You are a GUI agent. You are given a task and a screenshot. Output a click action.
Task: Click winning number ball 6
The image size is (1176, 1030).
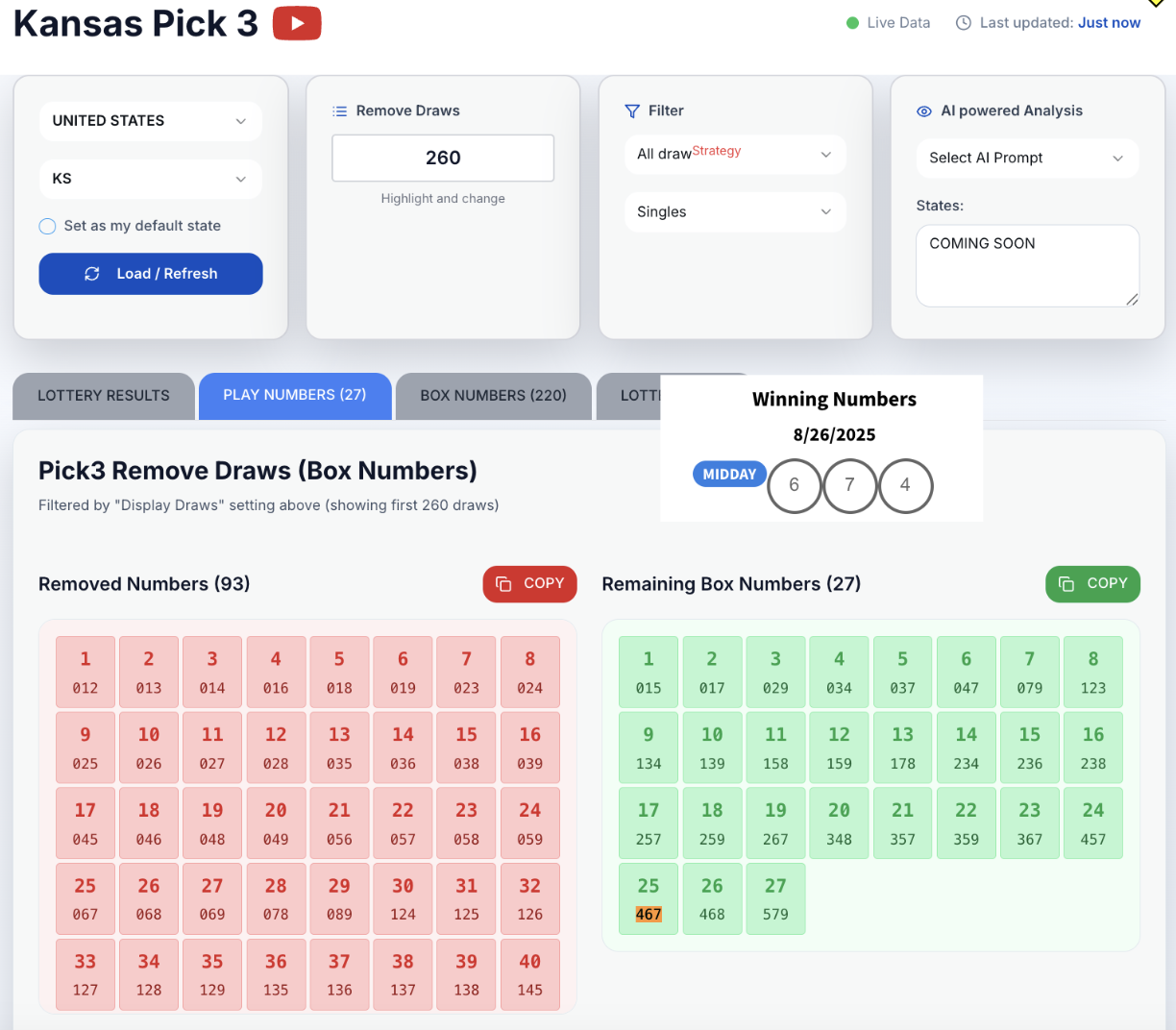pos(795,486)
